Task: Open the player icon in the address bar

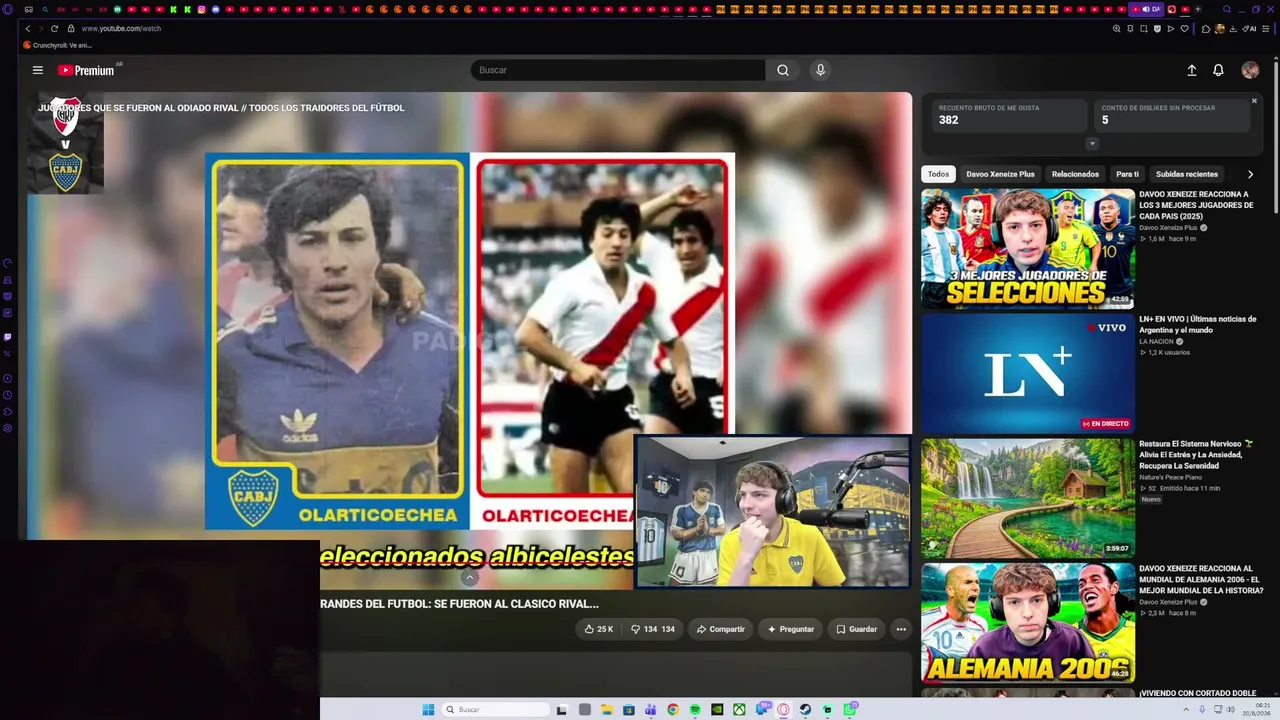Action: coord(1171,29)
